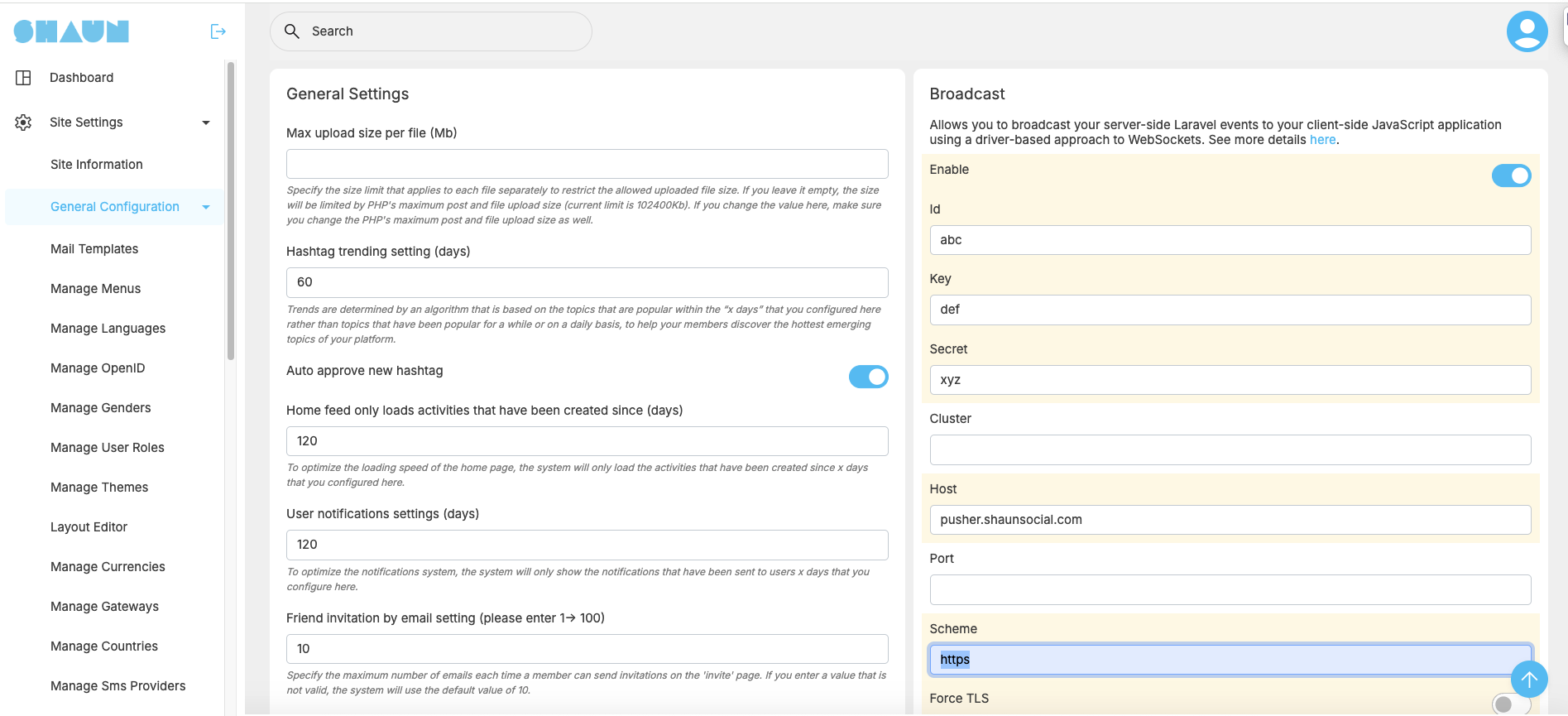Viewport: 1568px width, 716px height.
Task: Click the SHAUN logo
Action: [x=71, y=31]
